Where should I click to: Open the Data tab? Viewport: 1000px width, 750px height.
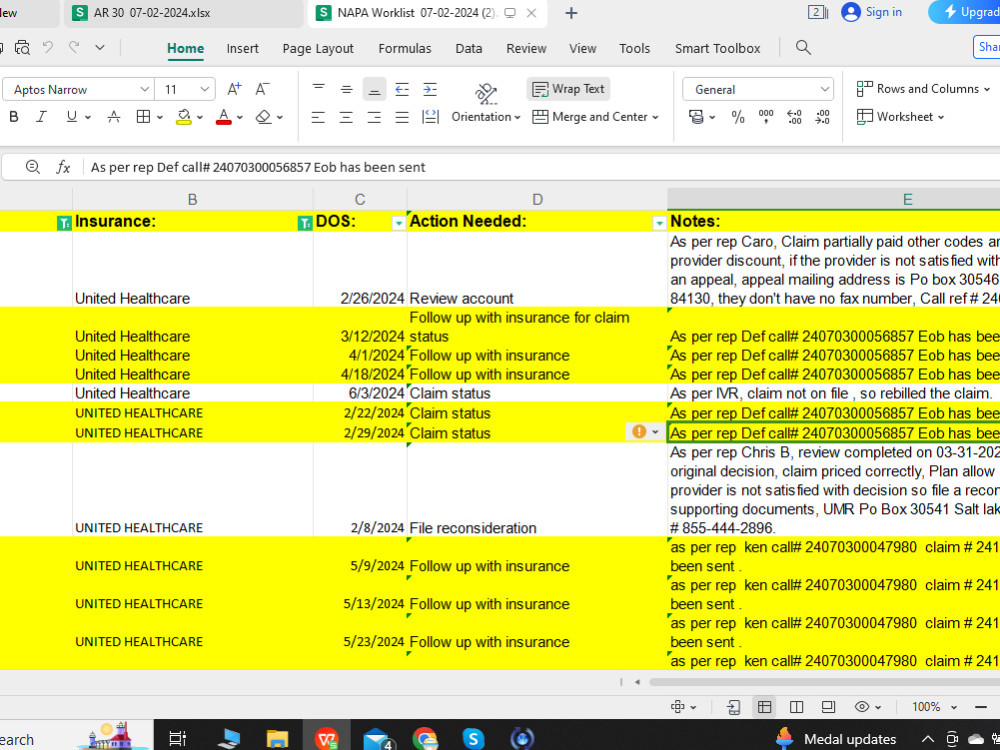tap(469, 48)
